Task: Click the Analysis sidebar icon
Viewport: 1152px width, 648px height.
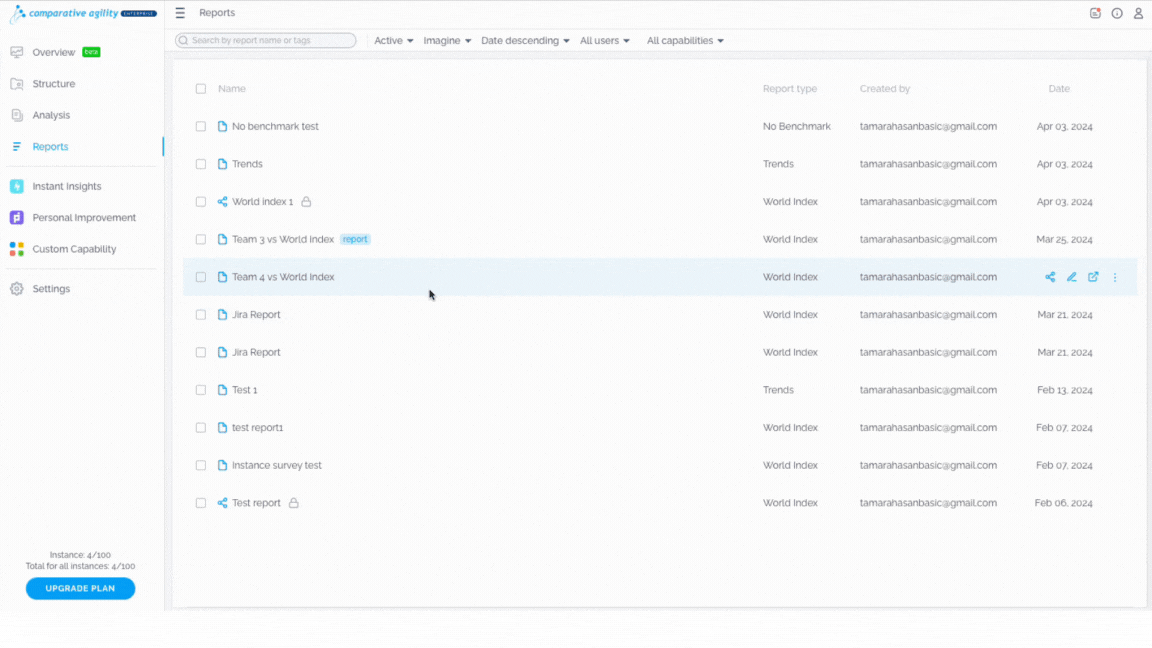Action: pyautogui.click(x=17, y=115)
